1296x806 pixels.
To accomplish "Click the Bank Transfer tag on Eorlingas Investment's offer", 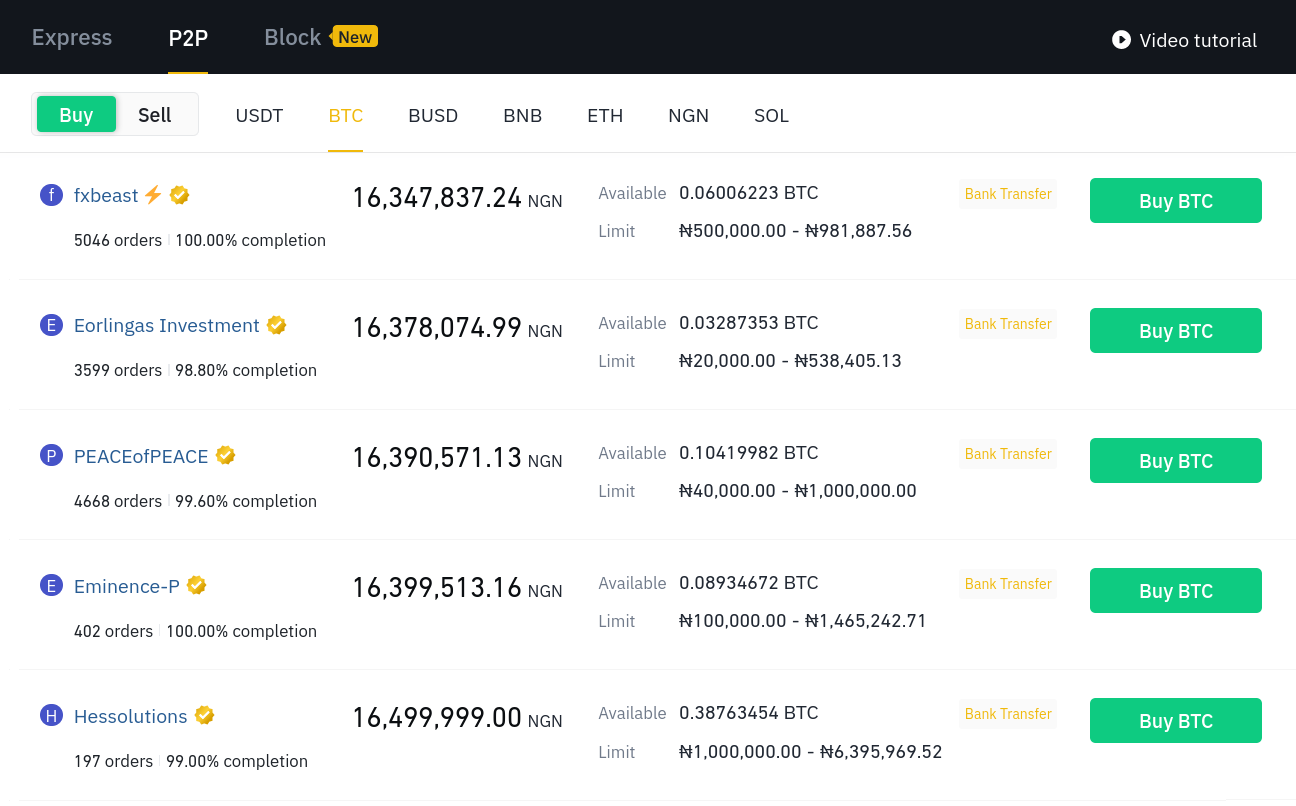I will point(1008,324).
